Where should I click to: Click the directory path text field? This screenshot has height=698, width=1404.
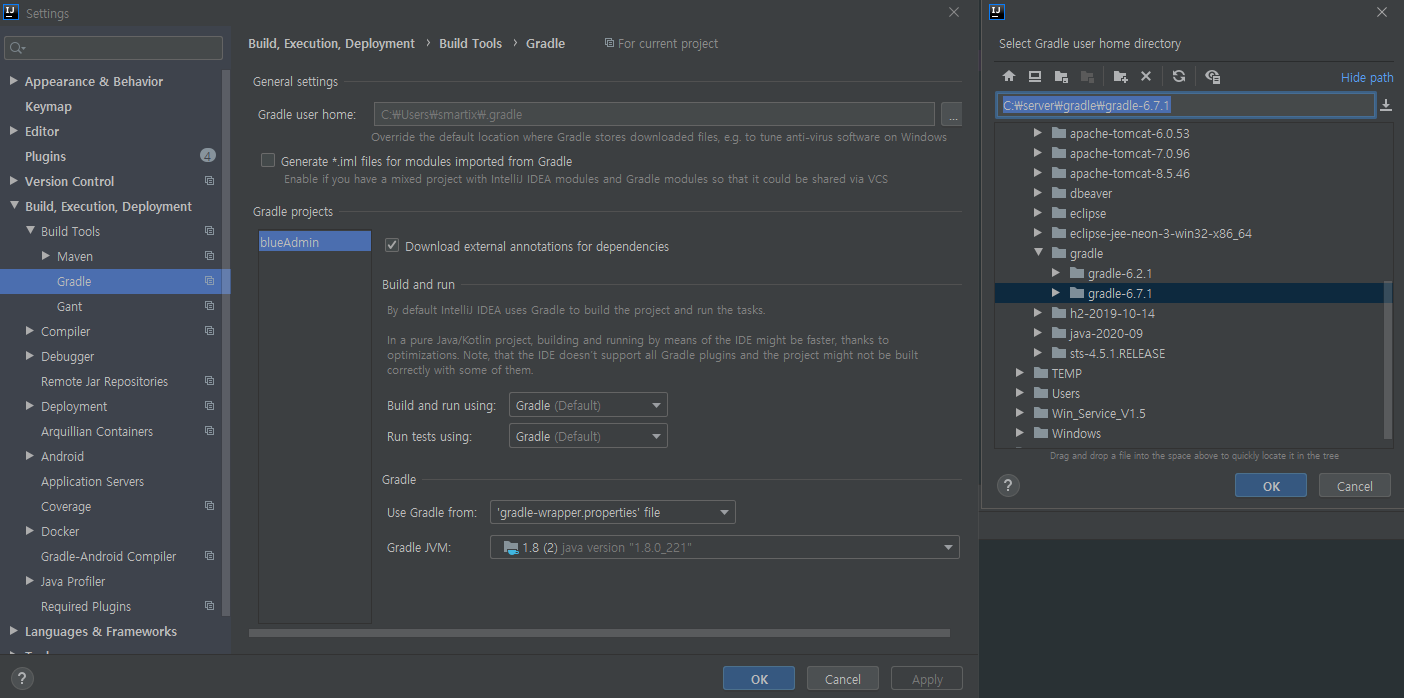pos(1186,105)
